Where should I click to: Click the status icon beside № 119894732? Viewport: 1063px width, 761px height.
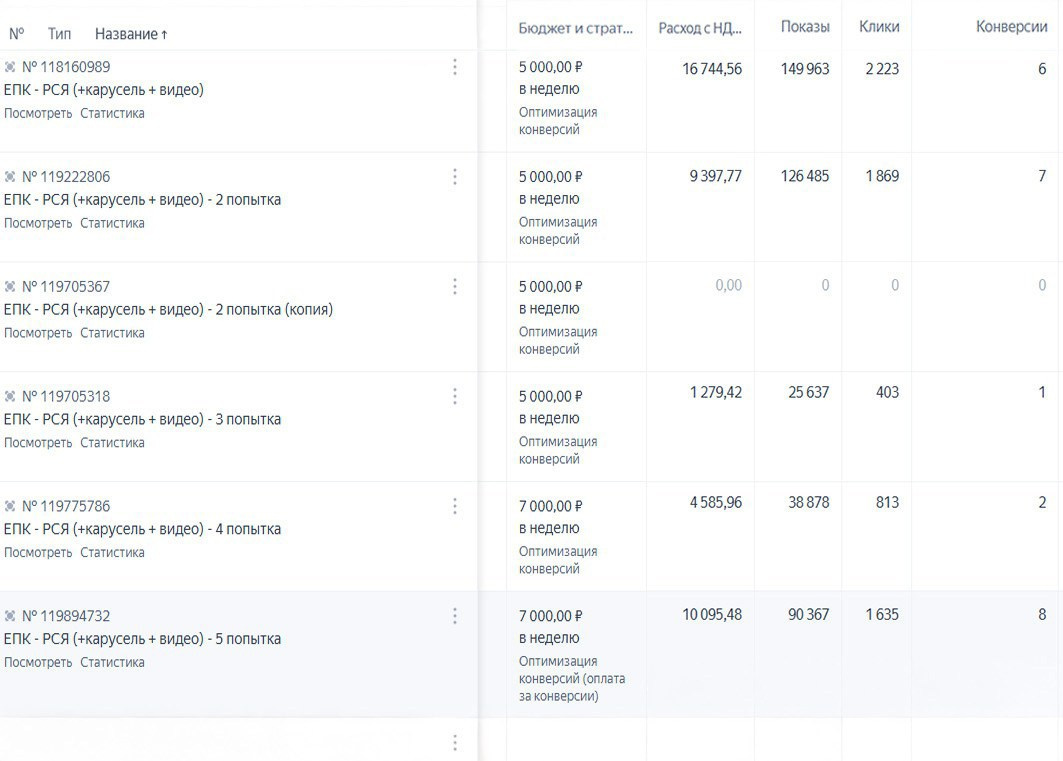[x=10, y=616]
